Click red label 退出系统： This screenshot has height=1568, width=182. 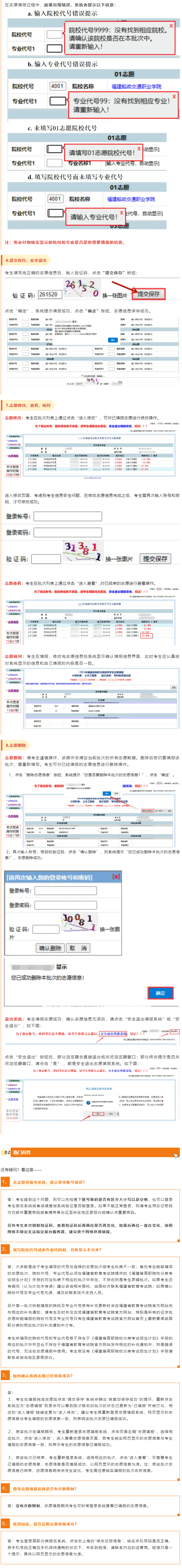click(x=15, y=1018)
